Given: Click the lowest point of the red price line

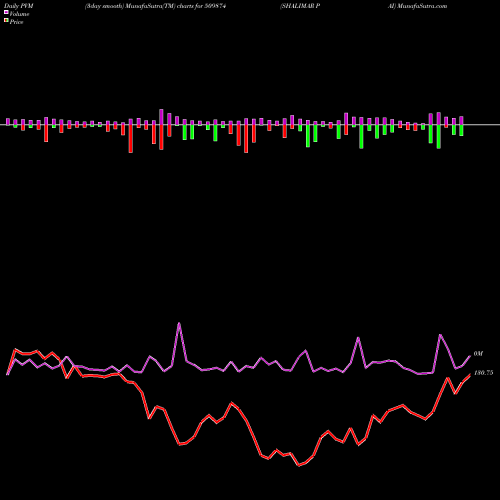Looking at the screenshot, I should pos(299,465).
